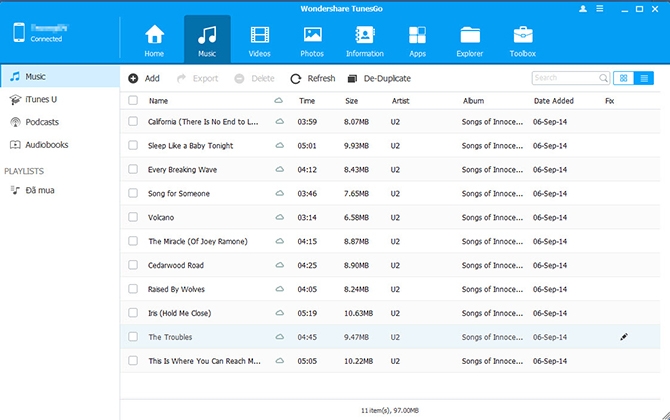Tick the checkbox for Volcano

pyautogui.click(x=133, y=217)
